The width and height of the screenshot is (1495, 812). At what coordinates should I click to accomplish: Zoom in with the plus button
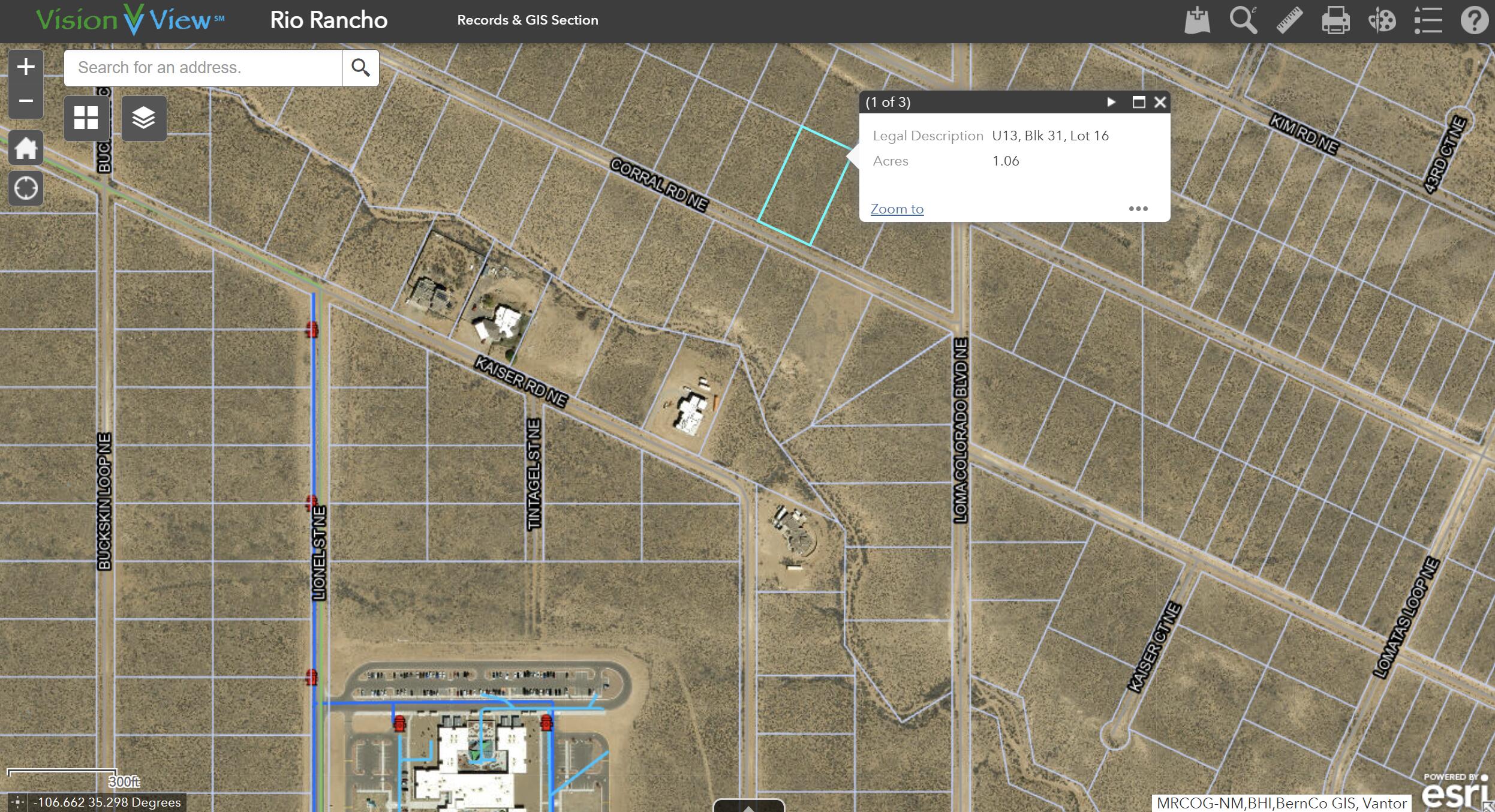(26, 67)
